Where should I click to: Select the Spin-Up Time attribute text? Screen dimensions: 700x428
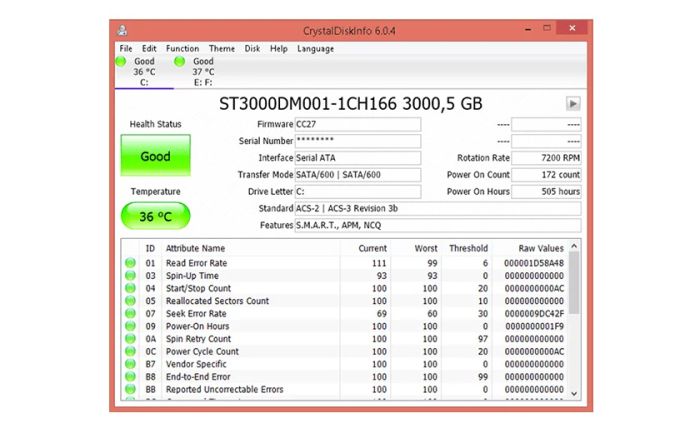[192, 276]
